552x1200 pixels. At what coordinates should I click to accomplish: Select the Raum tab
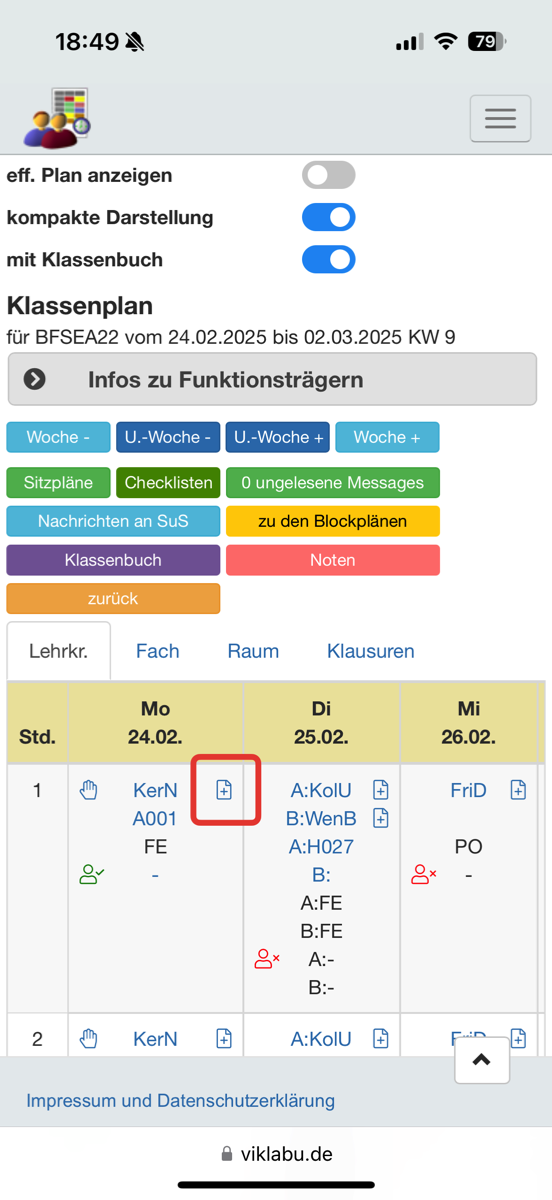point(253,651)
